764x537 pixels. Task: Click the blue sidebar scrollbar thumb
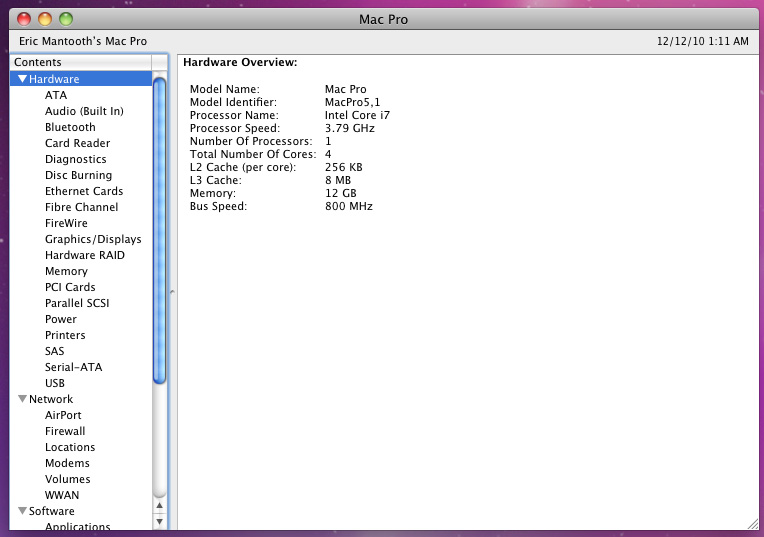159,231
